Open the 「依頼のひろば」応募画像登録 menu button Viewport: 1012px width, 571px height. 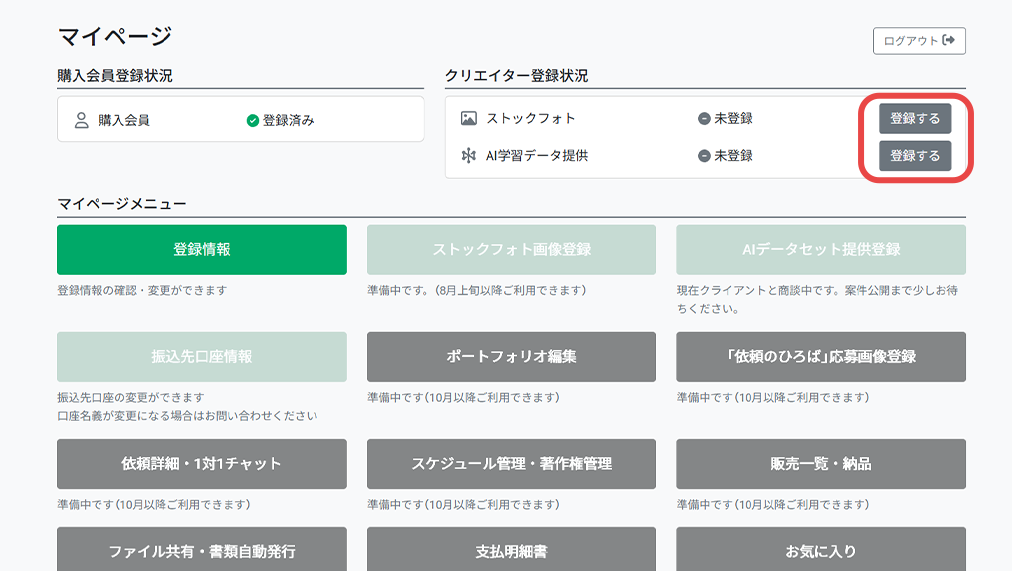821,357
